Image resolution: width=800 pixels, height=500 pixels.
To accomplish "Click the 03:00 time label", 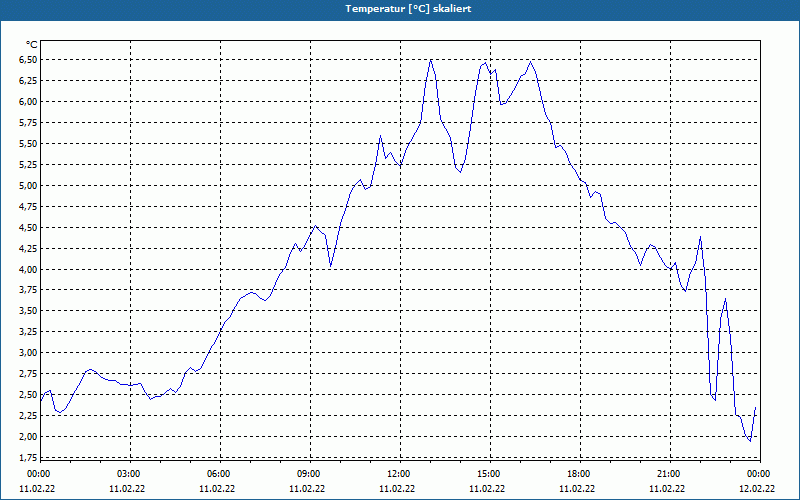I will (x=131, y=474).
